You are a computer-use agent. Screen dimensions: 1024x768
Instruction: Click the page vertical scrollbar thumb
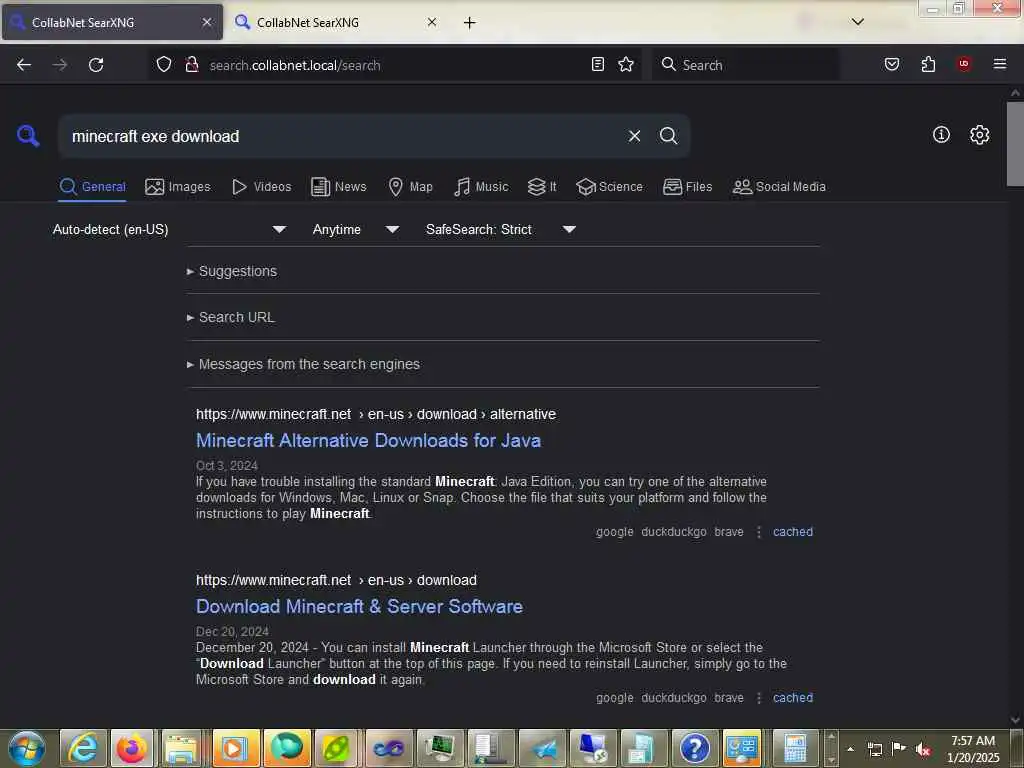(1015, 144)
